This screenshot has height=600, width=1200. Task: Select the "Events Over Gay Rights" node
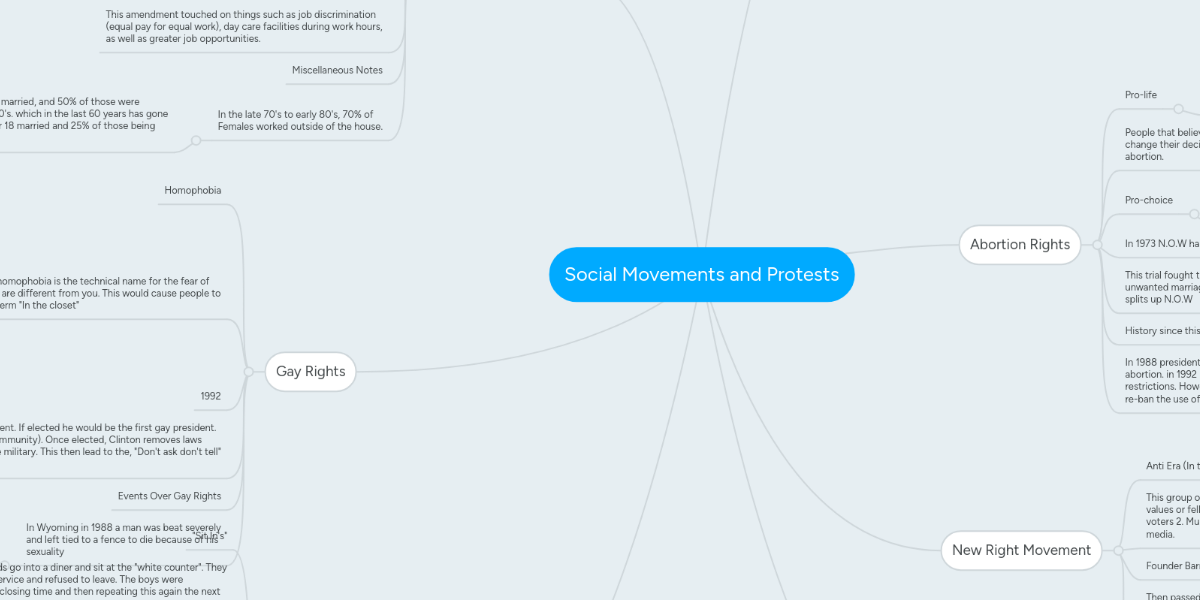tap(172, 495)
